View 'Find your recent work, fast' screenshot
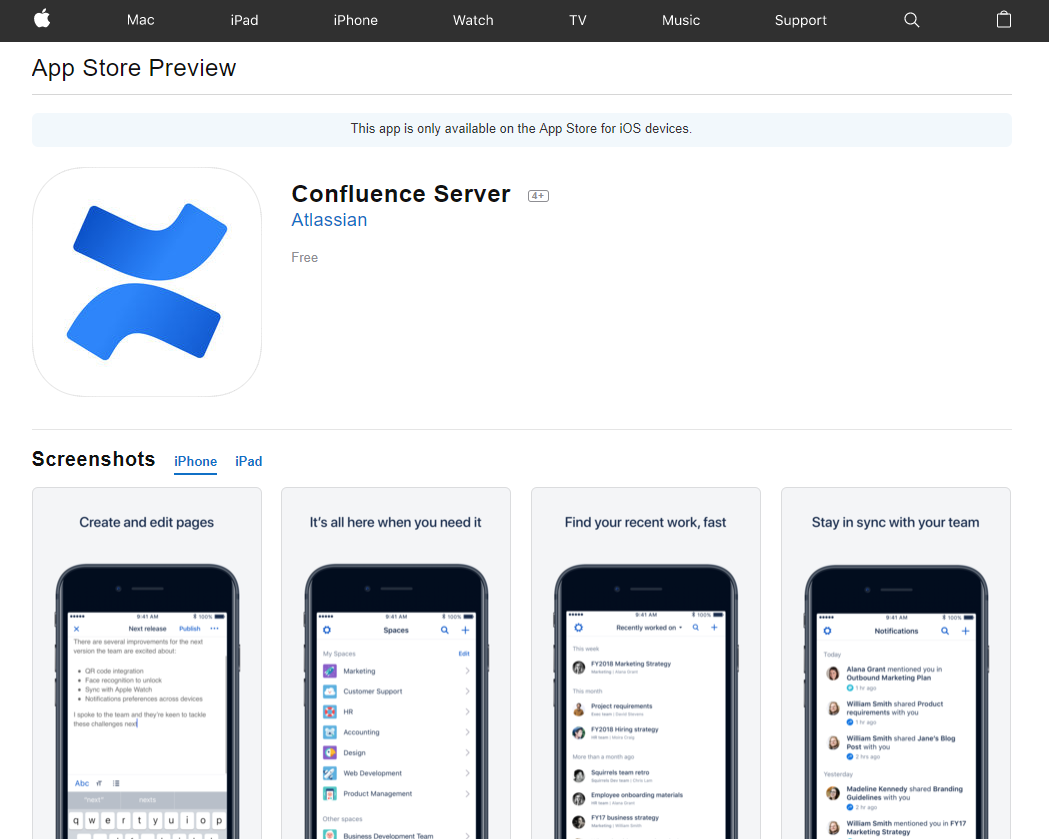The height and width of the screenshot is (839, 1049). (x=646, y=663)
